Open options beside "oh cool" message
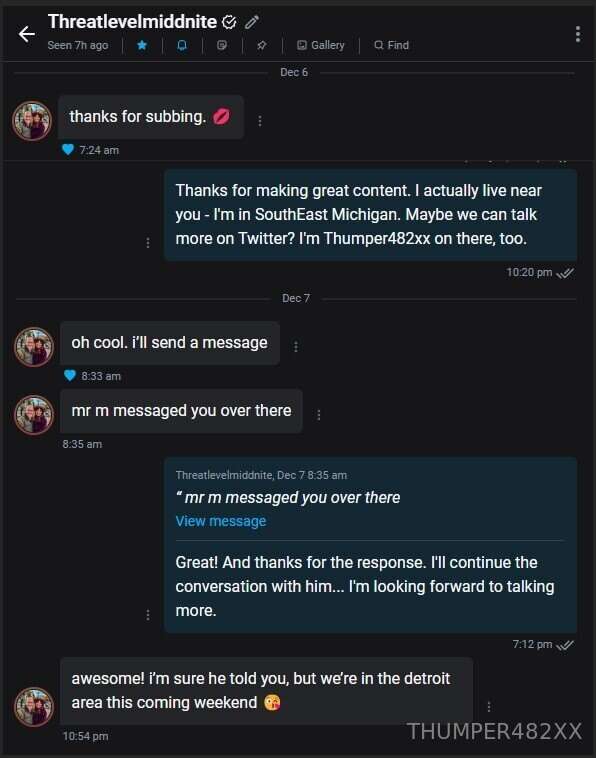The image size is (596, 758). [296, 346]
